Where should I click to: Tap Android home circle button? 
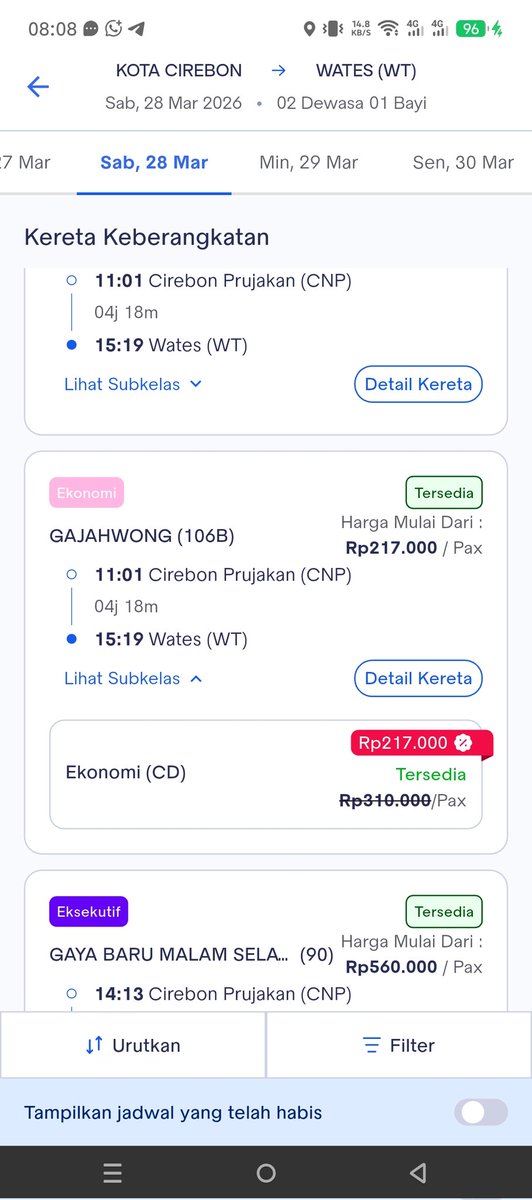pyautogui.click(x=266, y=1173)
